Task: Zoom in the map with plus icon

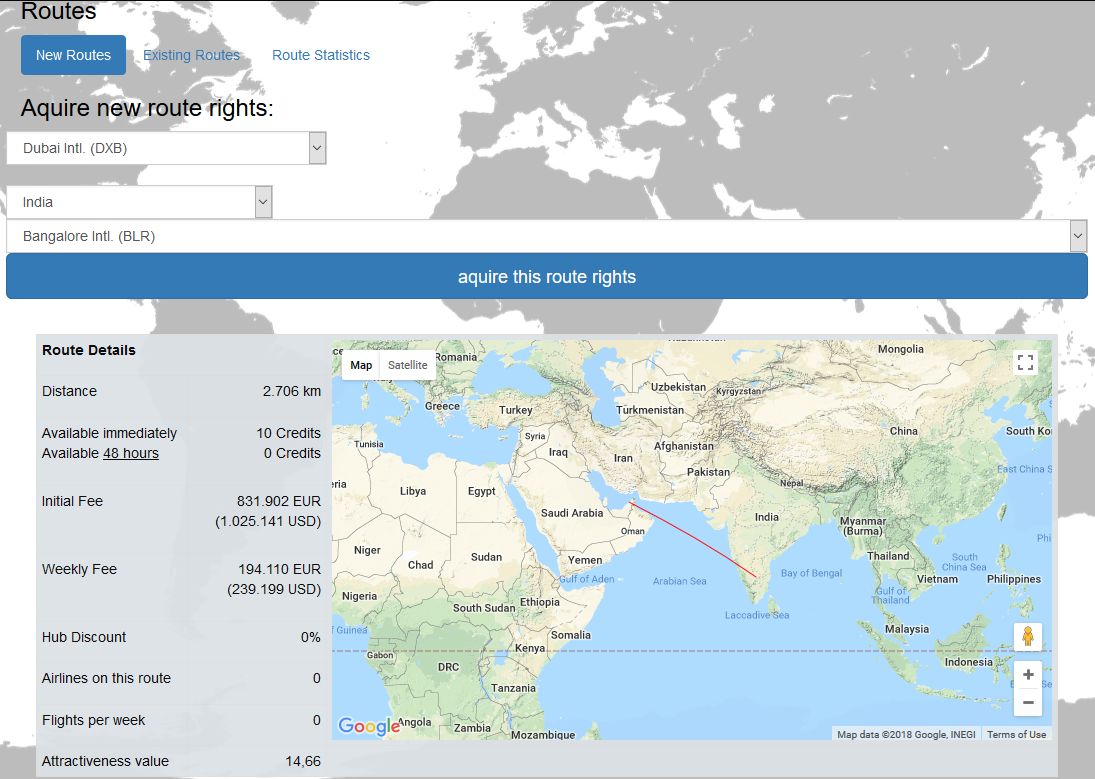Action: [x=1028, y=675]
